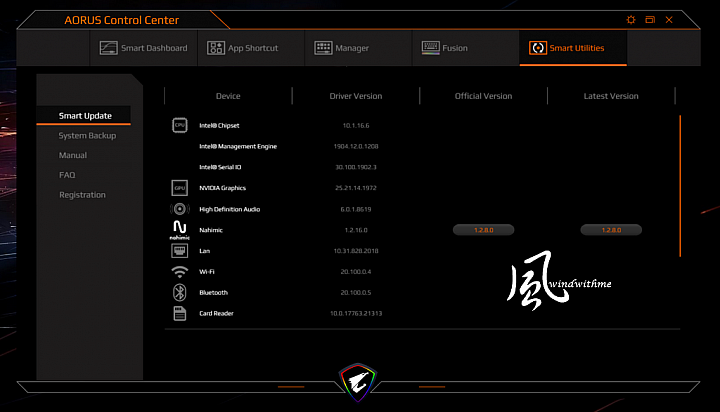Image resolution: width=720 pixels, height=412 pixels.
Task: Click the CPU icon next to Intel Chipset
Action: [180, 125]
